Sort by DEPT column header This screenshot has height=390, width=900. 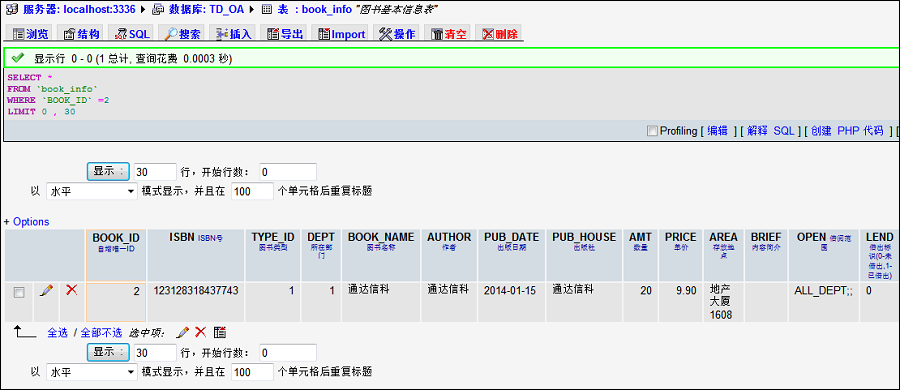point(321,237)
